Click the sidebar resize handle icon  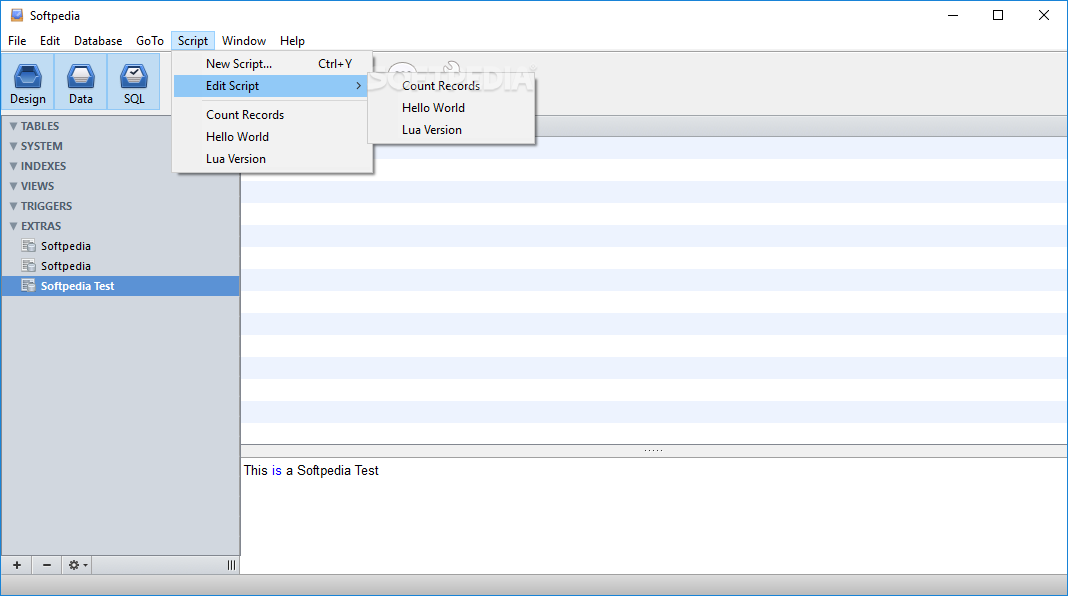[232, 565]
